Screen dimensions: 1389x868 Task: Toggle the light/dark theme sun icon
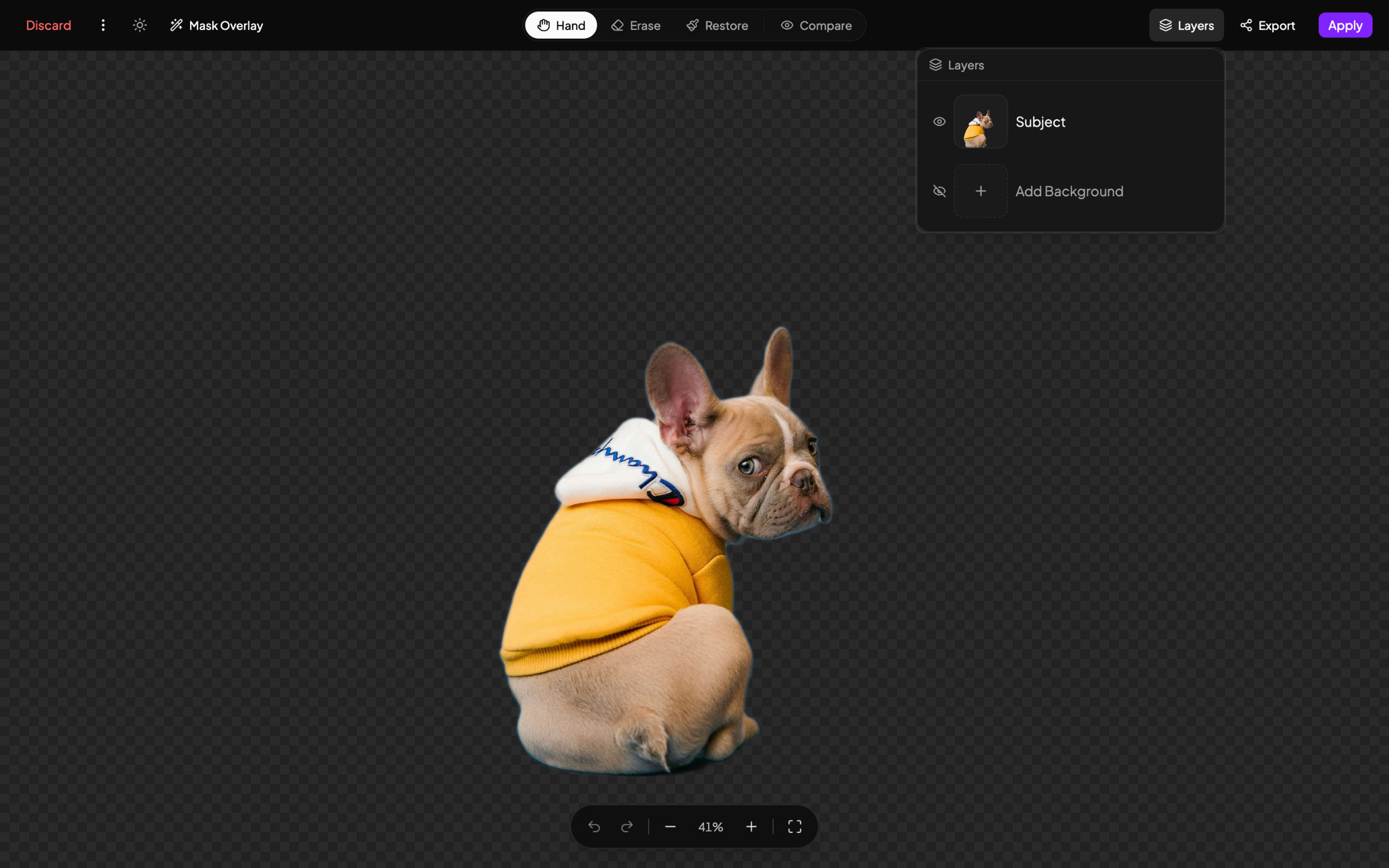coord(140,26)
